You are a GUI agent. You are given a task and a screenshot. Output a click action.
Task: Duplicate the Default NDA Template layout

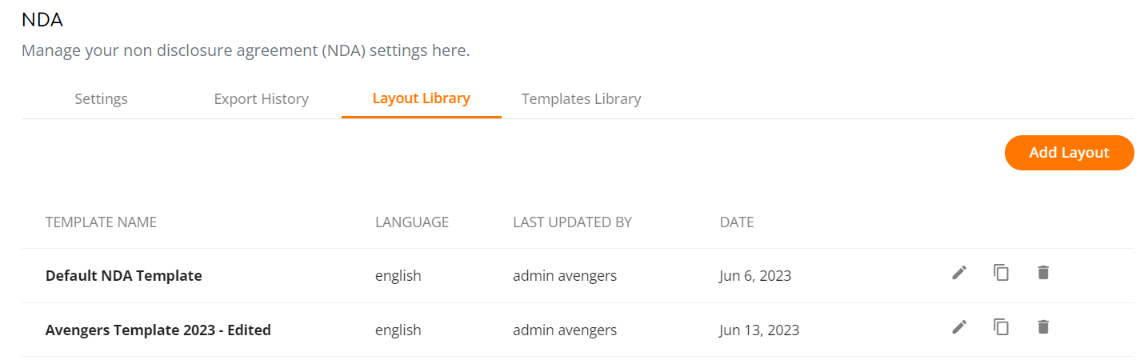click(1001, 273)
